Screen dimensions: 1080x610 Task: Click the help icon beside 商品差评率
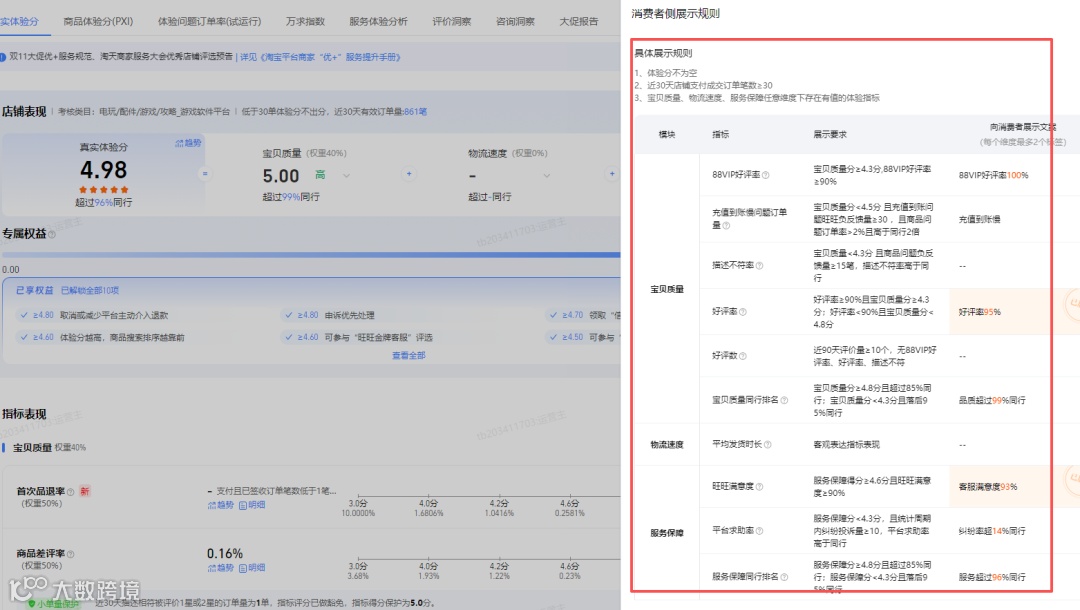70,554
